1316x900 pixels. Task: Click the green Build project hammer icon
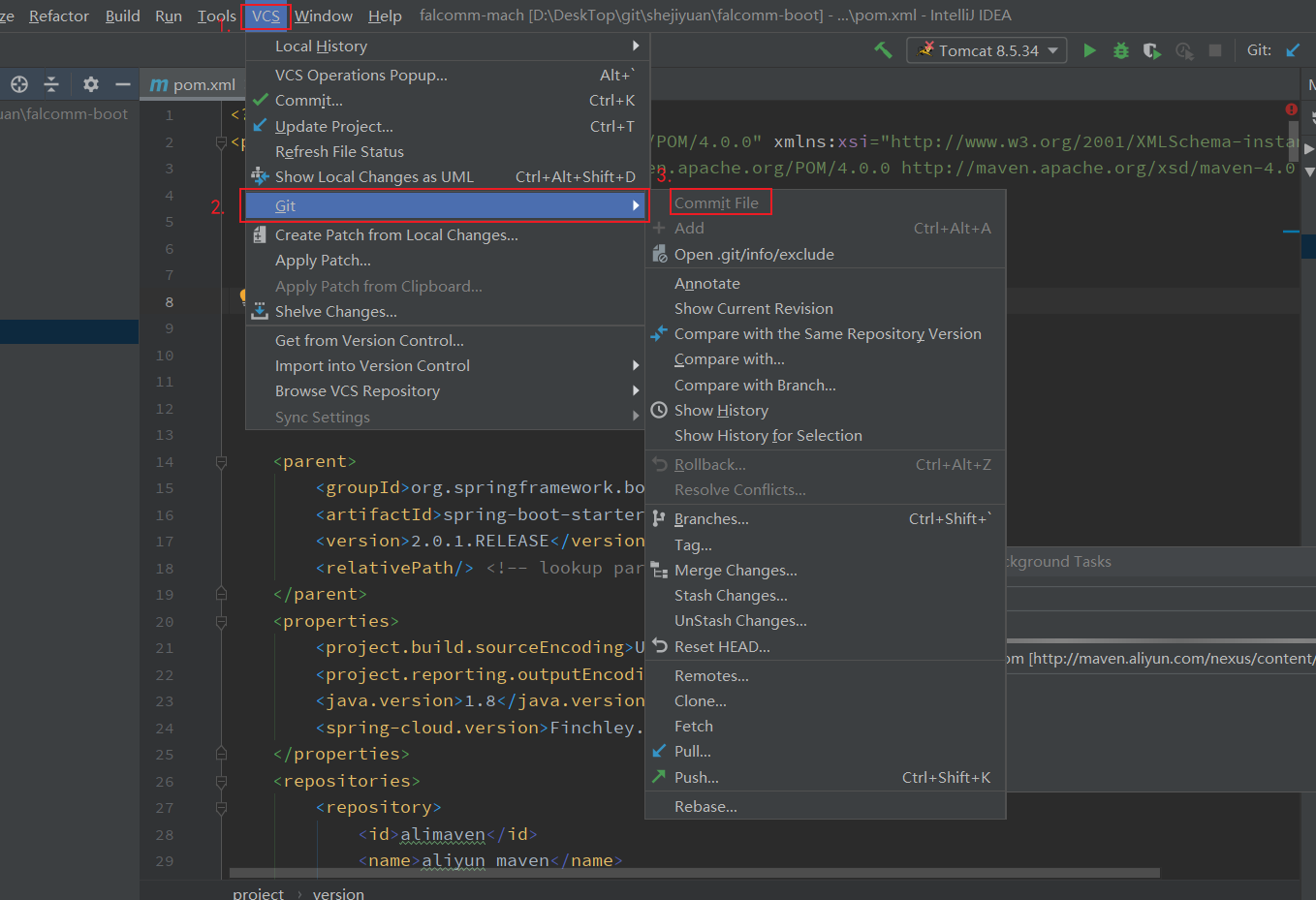pos(883,50)
